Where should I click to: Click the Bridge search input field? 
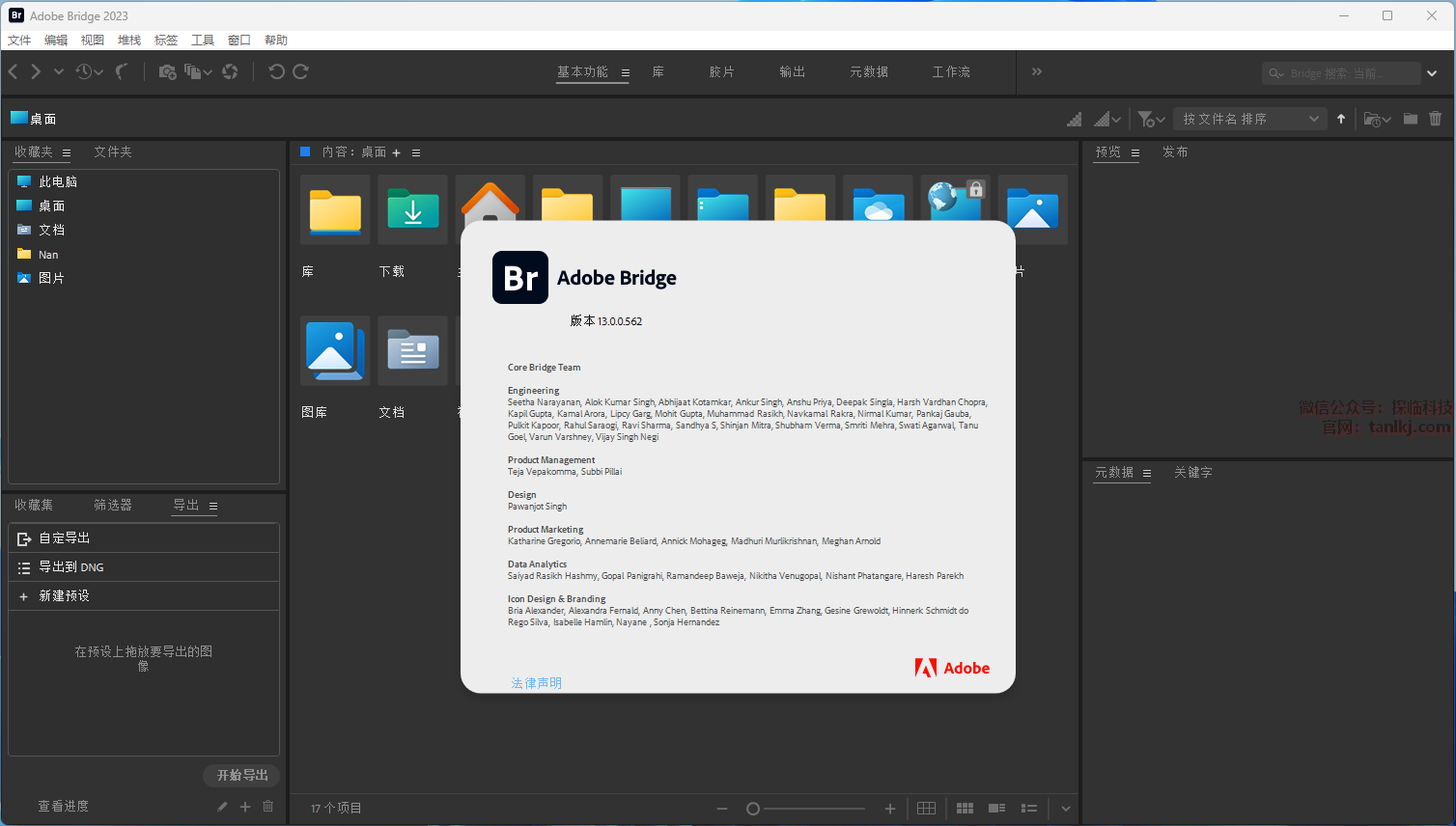[x=1342, y=73]
